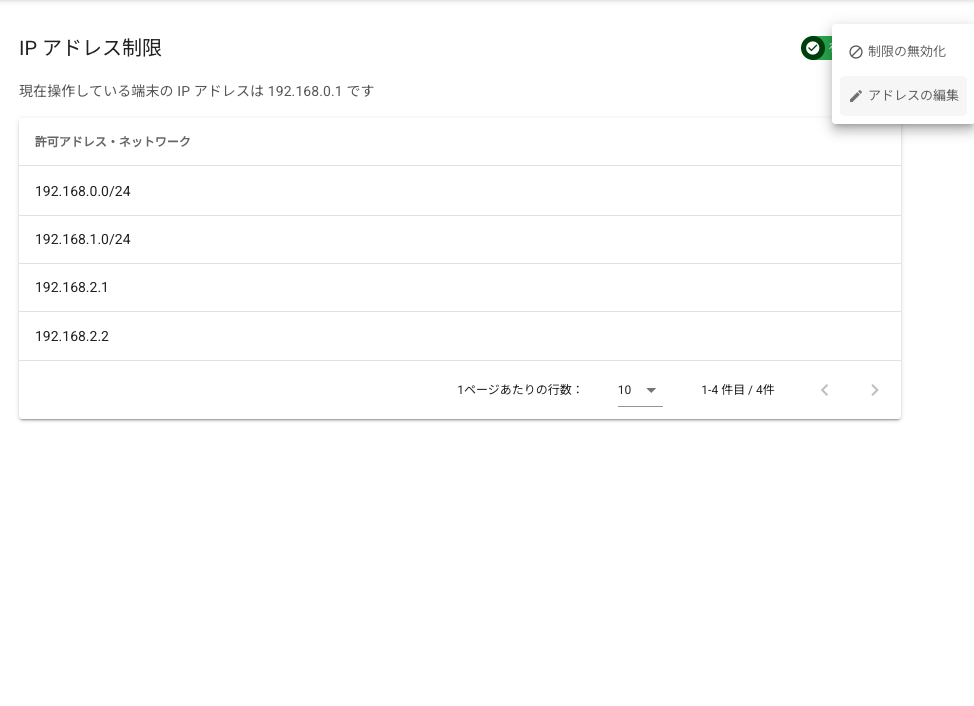Screen dimensions: 974x706
Task: Click the current IP address 192.168.0.1 notice
Action: tap(196, 91)
